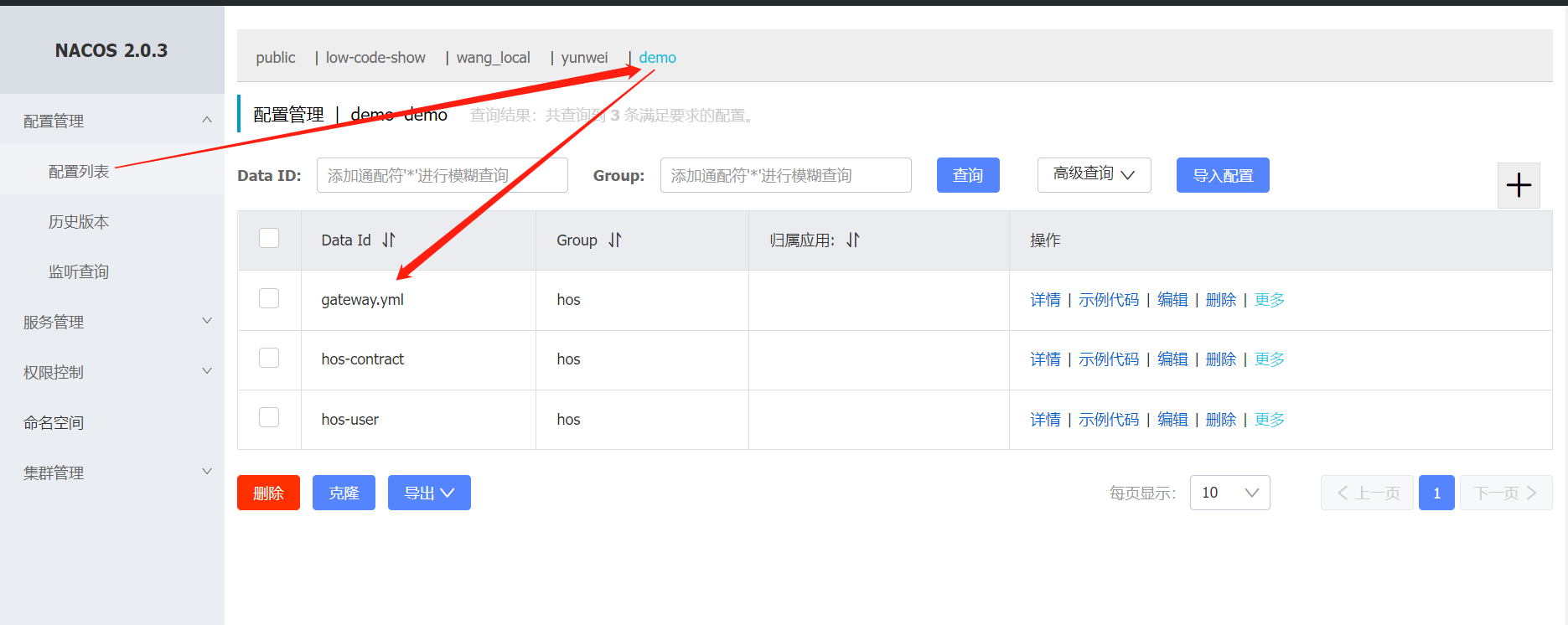The image size is (1568, 625).
Task: View 详情 for hos-contract
Action: click(1045, 359)
